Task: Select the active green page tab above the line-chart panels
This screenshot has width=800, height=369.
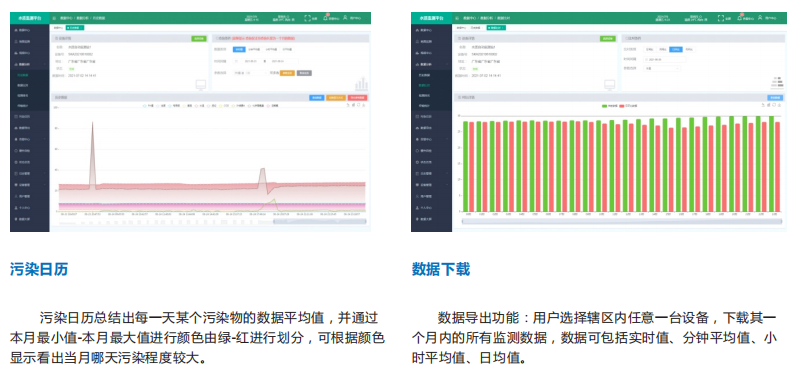Action: click(75, 28)
